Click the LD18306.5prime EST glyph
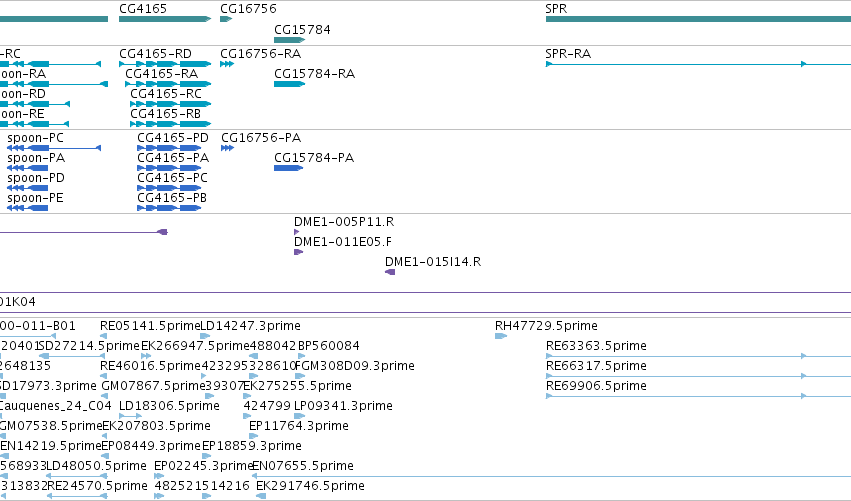851x501 pixels. pyautogui.click(x=130, y=417)
